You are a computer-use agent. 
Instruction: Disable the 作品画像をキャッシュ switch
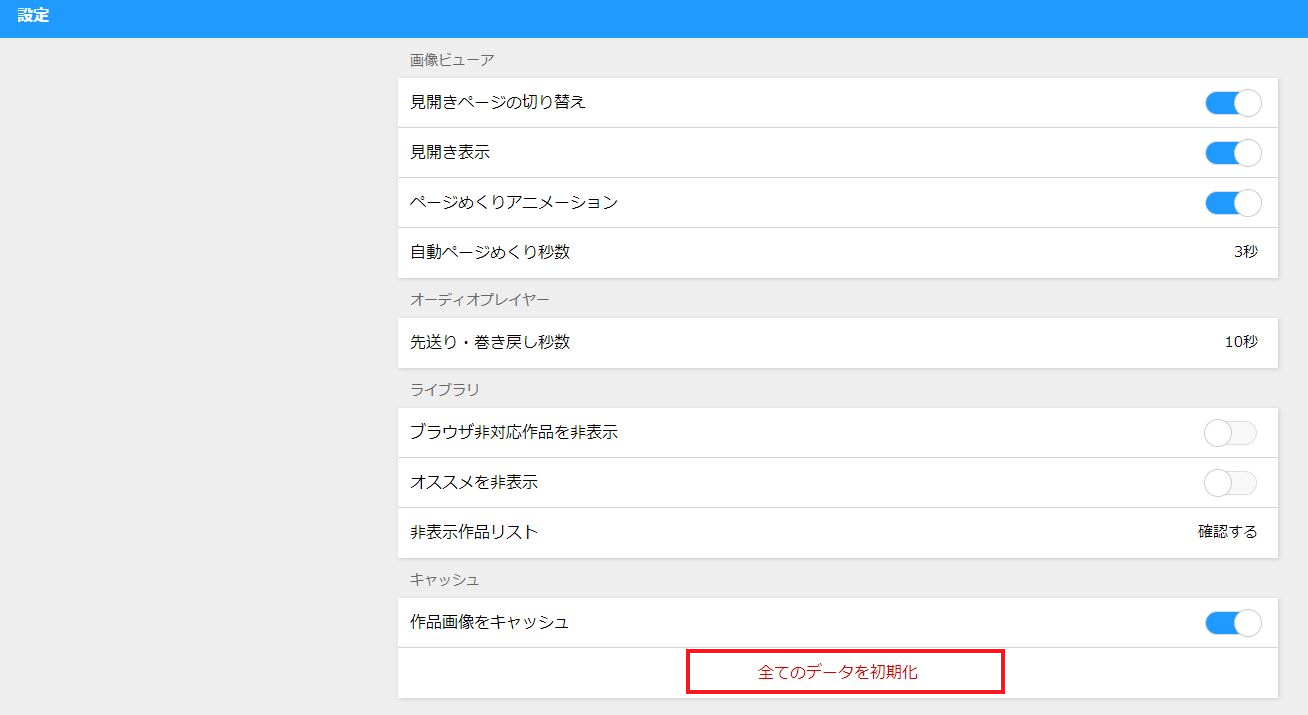(x=1232, y=623)
